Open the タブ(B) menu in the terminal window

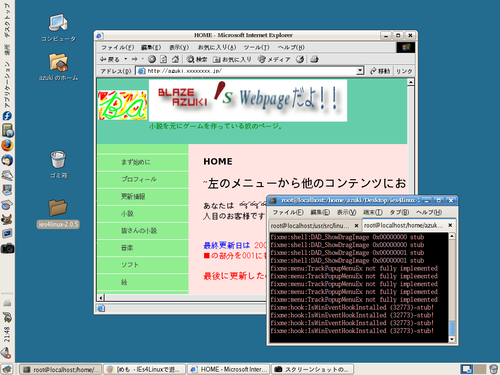pos(399,212)
